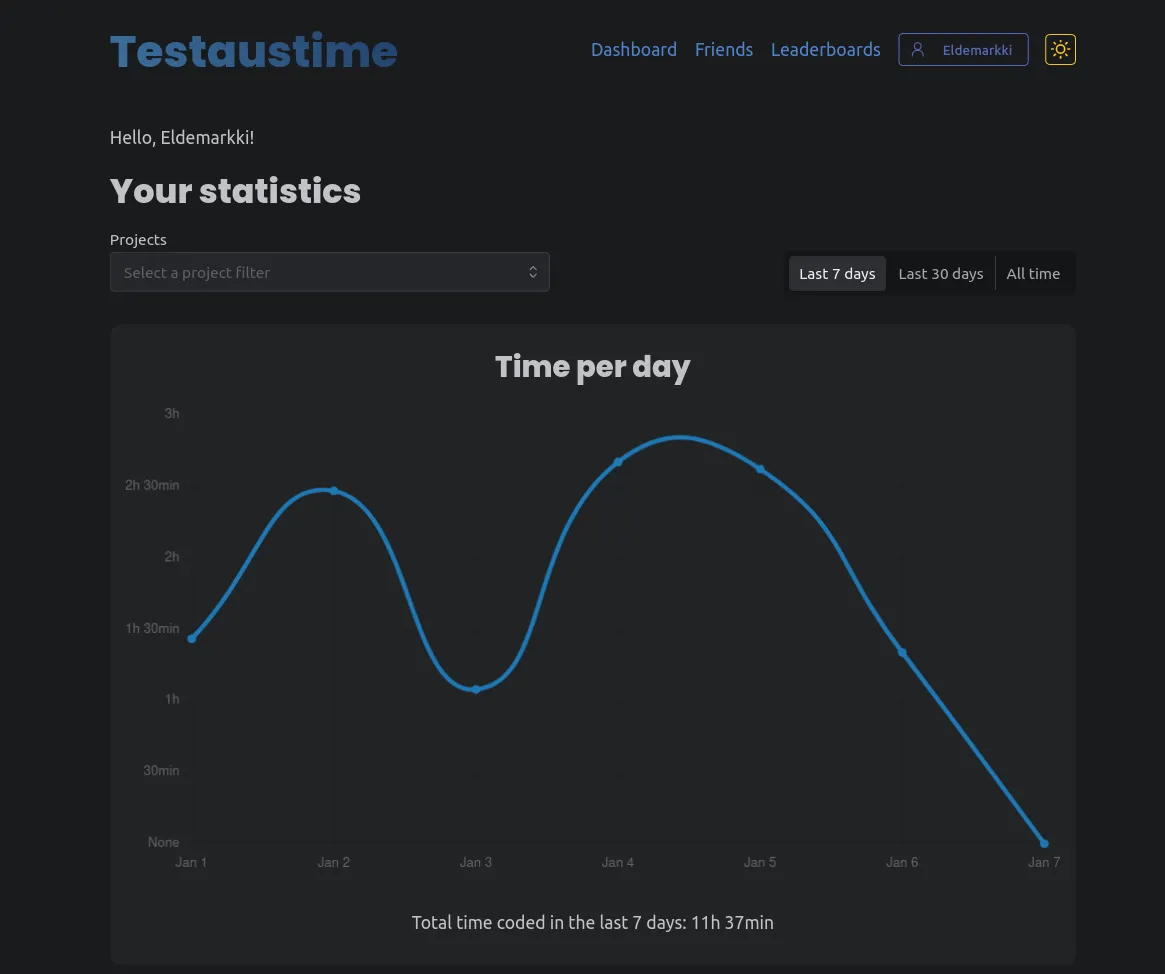The image size is (1165, 974).
Task: Switch to the Last 30 days view
Action: 940,273
